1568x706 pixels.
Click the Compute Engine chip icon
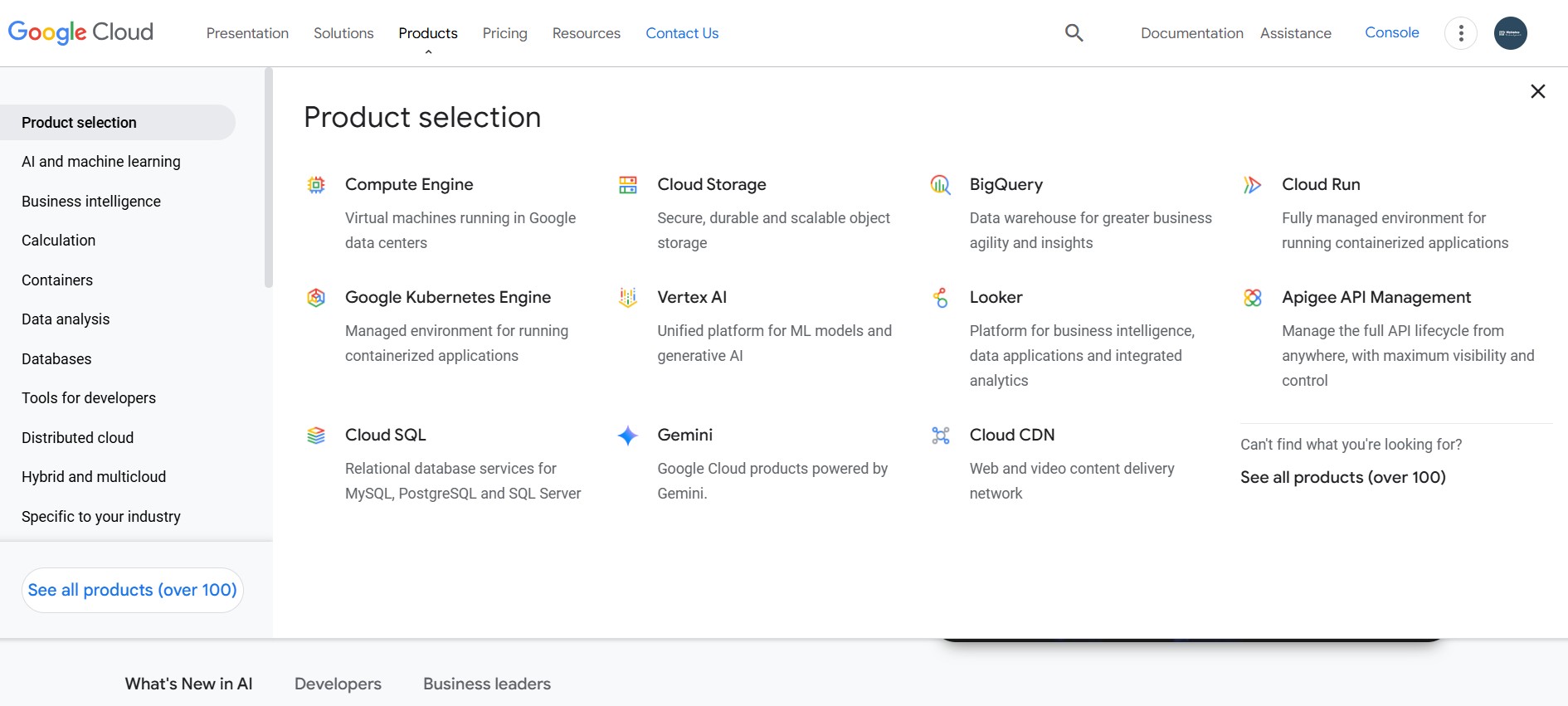tap(316, 185)
